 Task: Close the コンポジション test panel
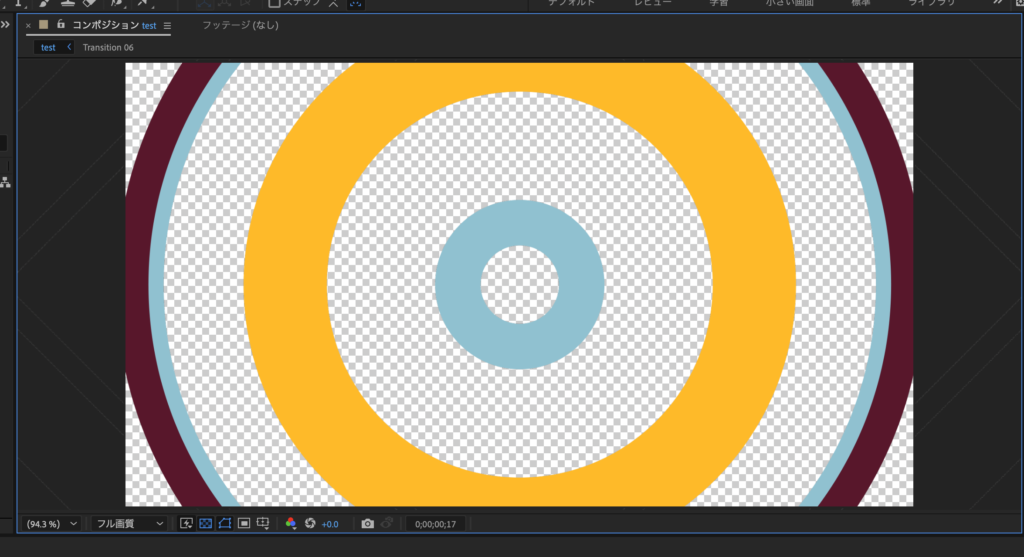click(x=28, y=25)
